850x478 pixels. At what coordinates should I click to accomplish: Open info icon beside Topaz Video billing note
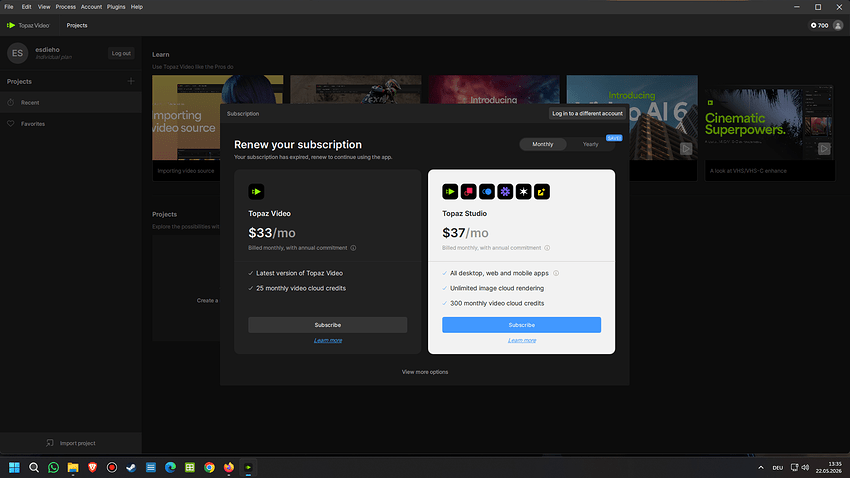(x=353, y=248)
